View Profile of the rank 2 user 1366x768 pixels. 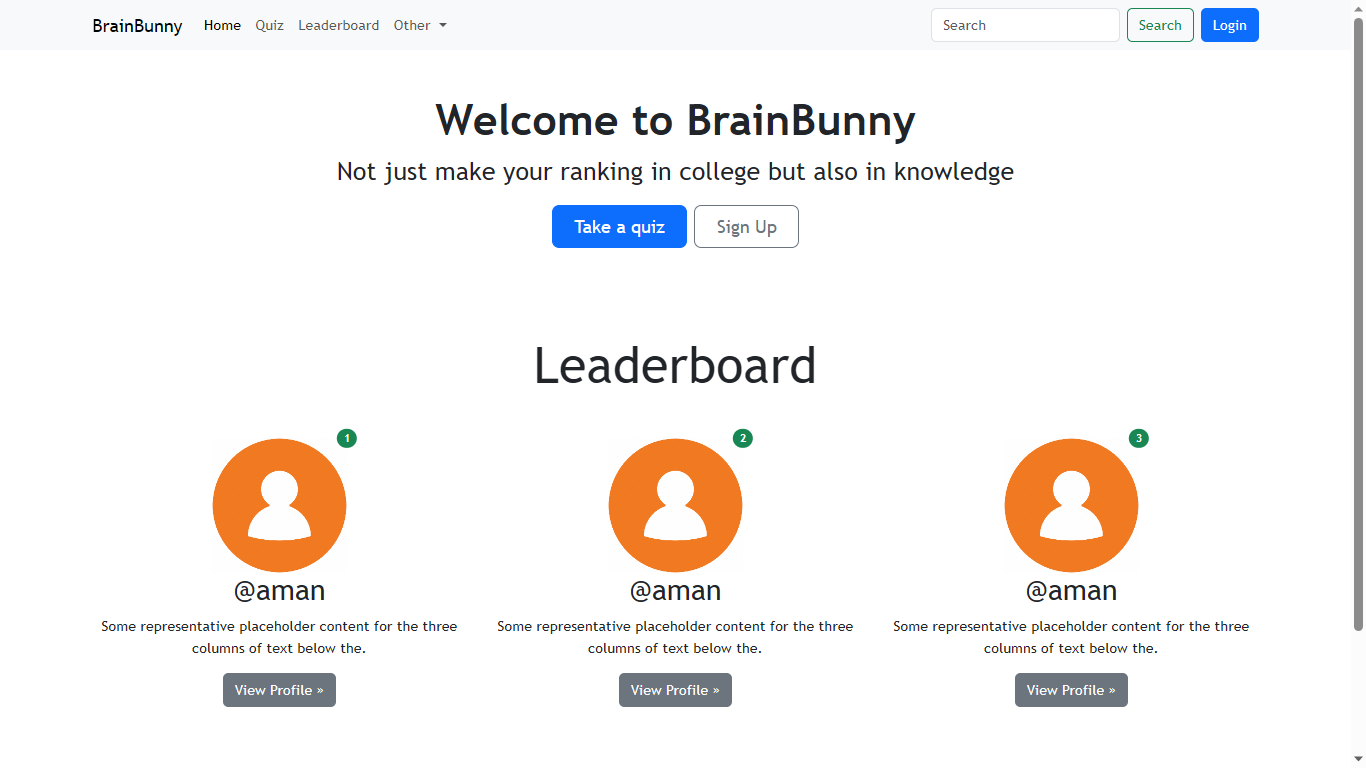[x=675, y=690]
